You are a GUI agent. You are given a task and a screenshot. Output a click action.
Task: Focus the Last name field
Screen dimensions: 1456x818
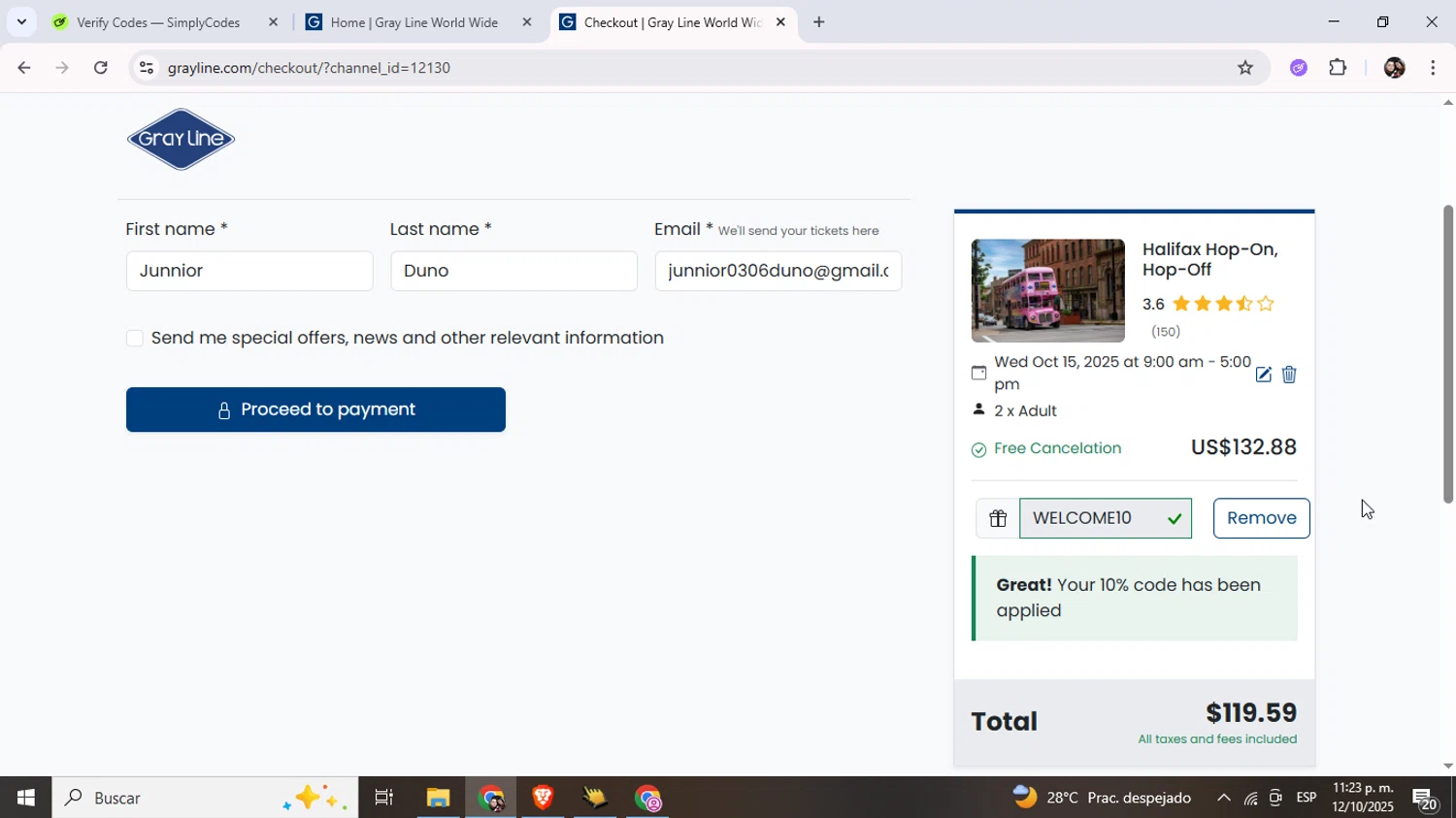(x=513, y=271)
